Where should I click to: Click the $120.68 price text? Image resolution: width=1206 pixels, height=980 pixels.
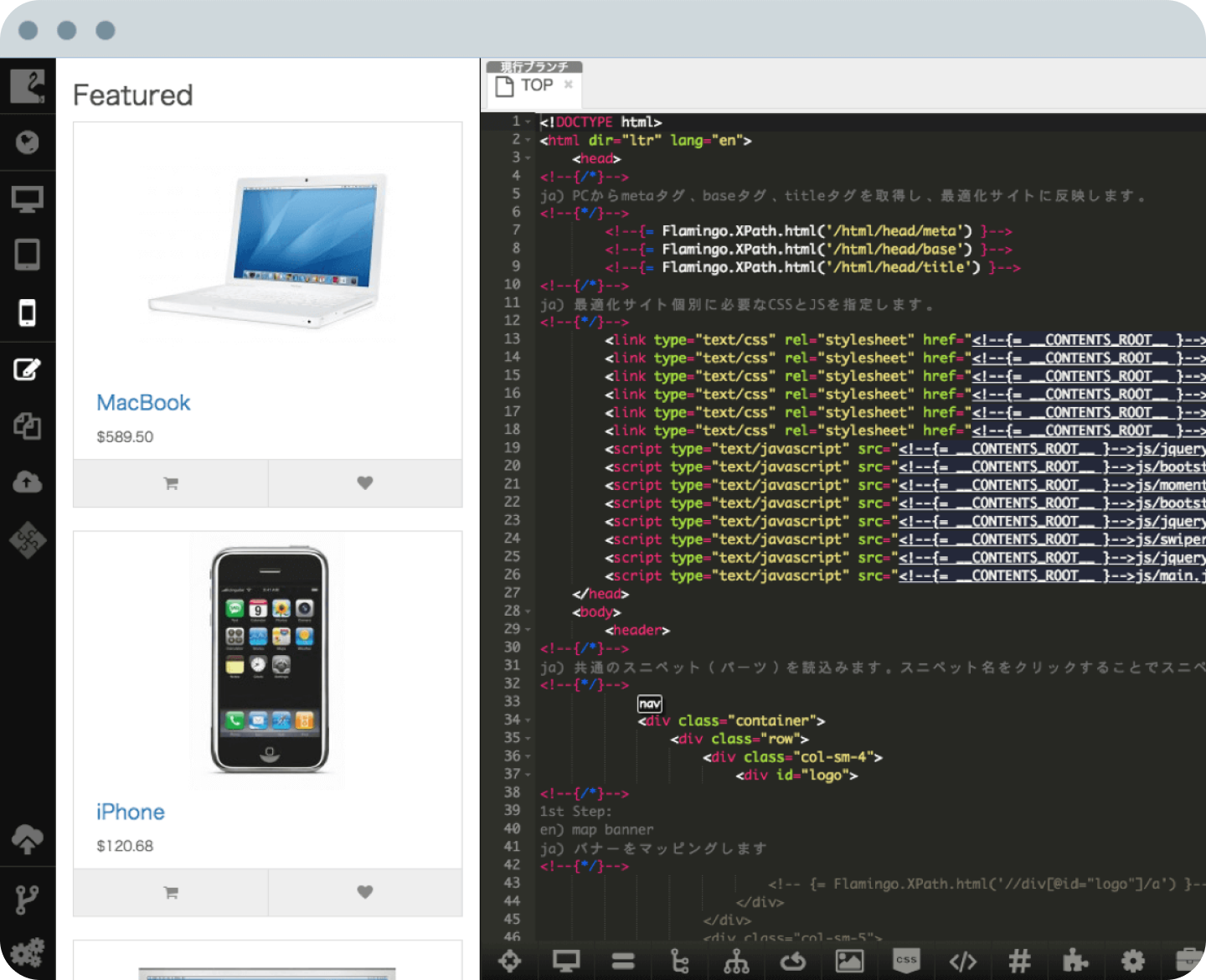click(125, 846)
